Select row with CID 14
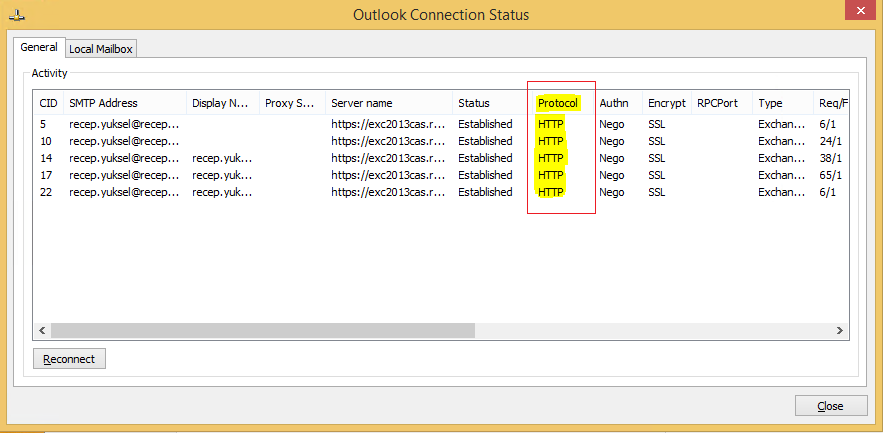This screenshot has height=433, width=883. 441,158
